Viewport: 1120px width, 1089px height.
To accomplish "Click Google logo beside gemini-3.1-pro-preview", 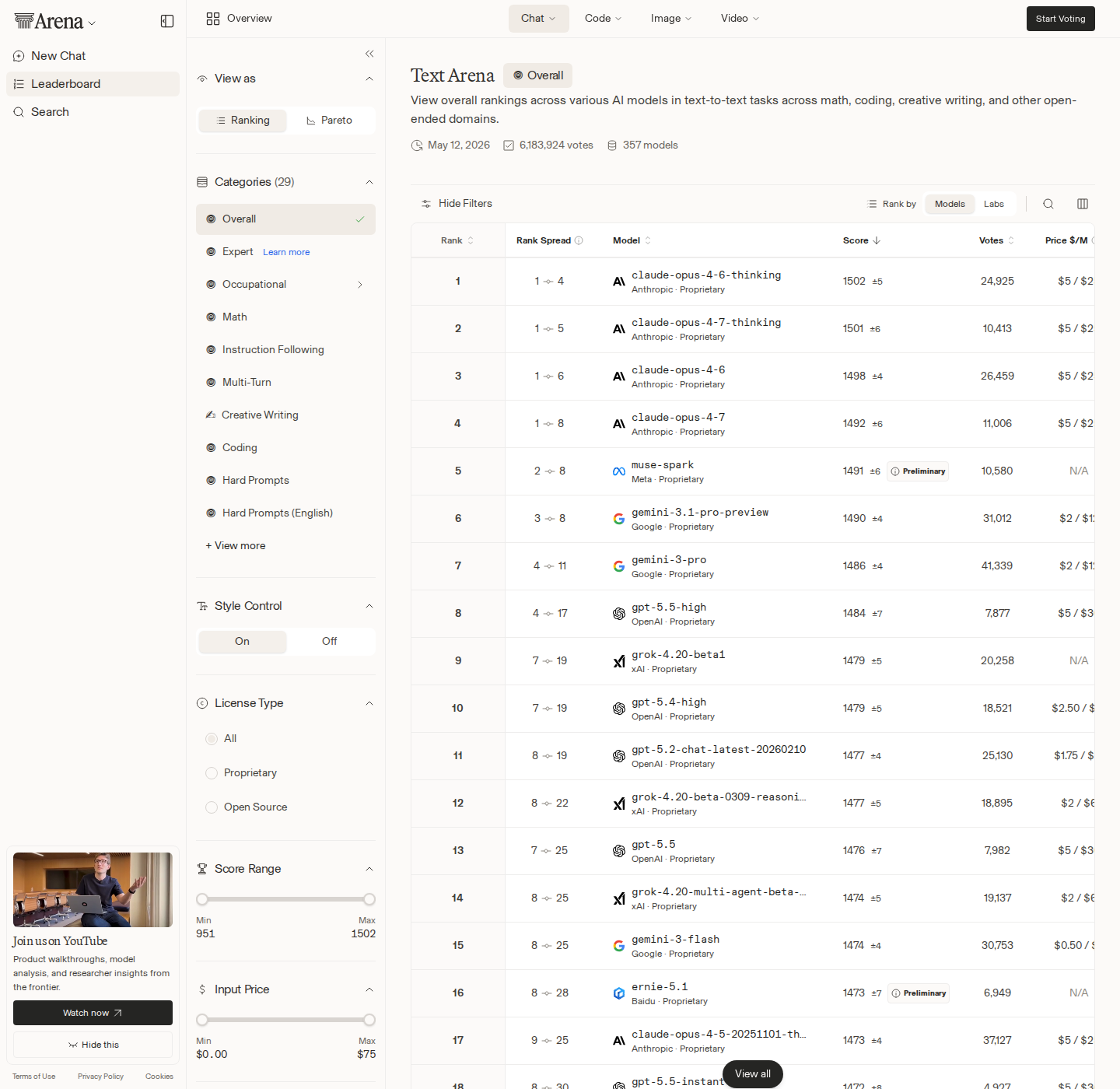I will [619, 519].
